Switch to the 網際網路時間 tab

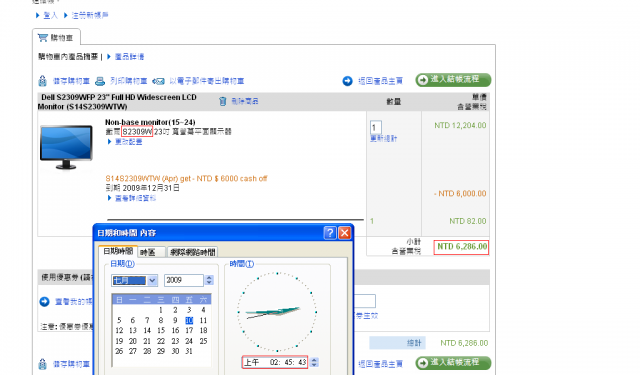(192, 252)
